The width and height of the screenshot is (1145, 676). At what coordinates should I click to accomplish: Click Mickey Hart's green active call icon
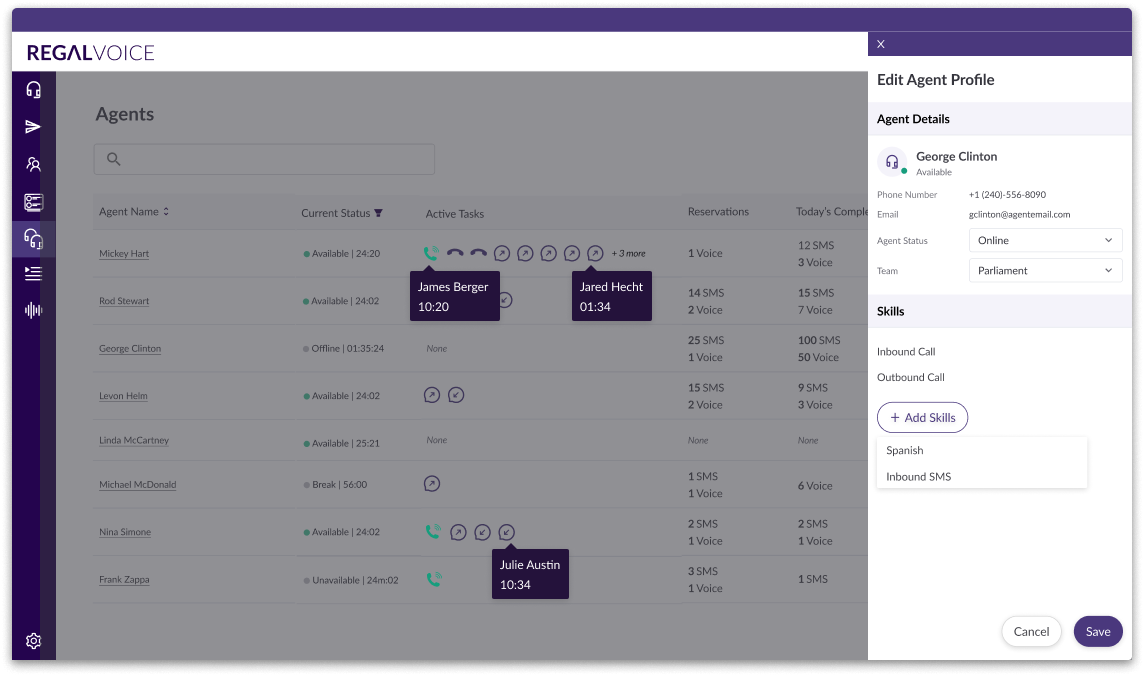432,253
